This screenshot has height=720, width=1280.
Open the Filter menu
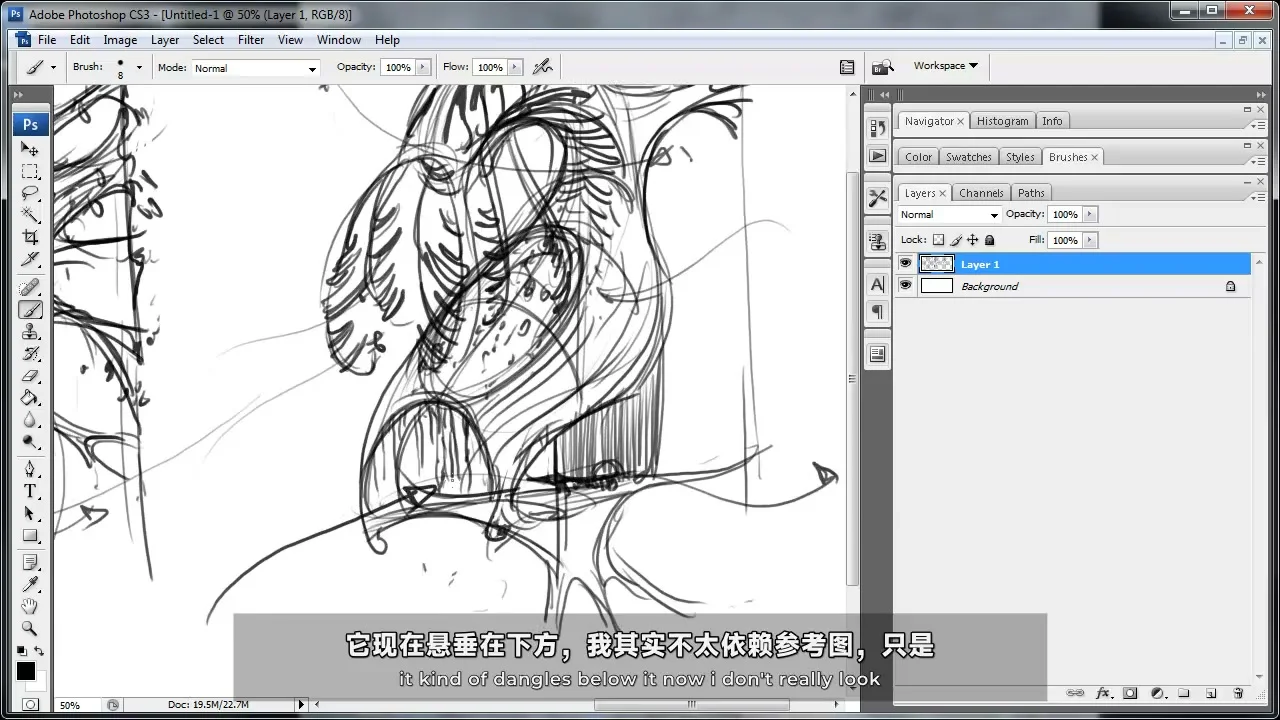(251, 40)
